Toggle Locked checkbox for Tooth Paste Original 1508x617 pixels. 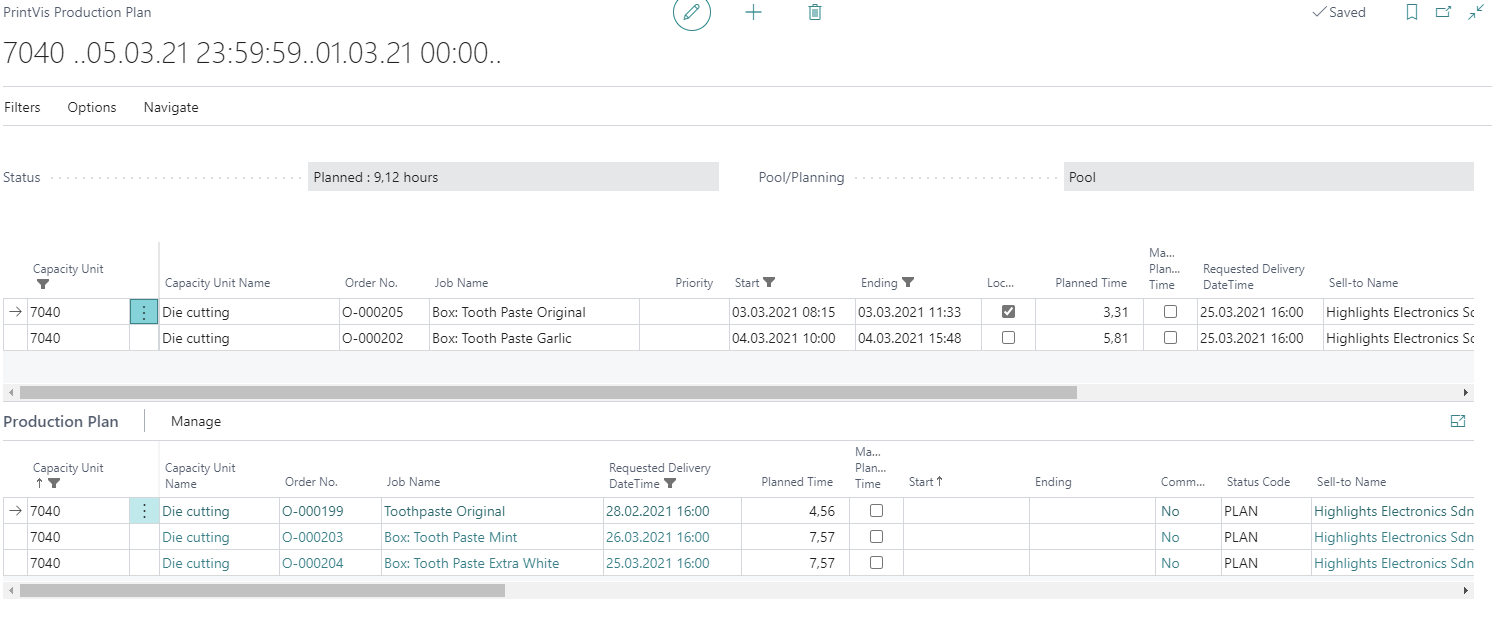pyautogui.click(x=1008, y=312)
